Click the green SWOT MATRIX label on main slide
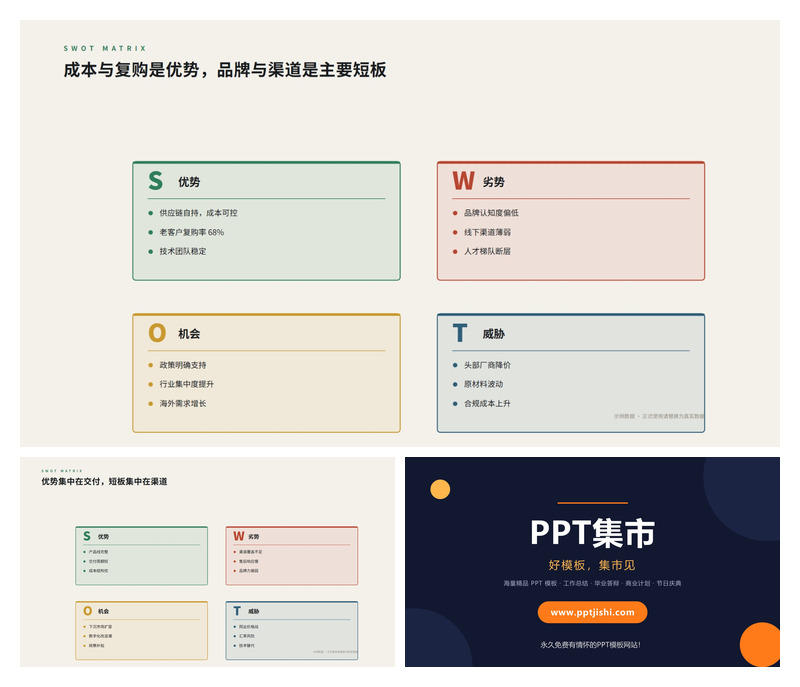This screenshot has height=687, width=800. coord(105,48)
